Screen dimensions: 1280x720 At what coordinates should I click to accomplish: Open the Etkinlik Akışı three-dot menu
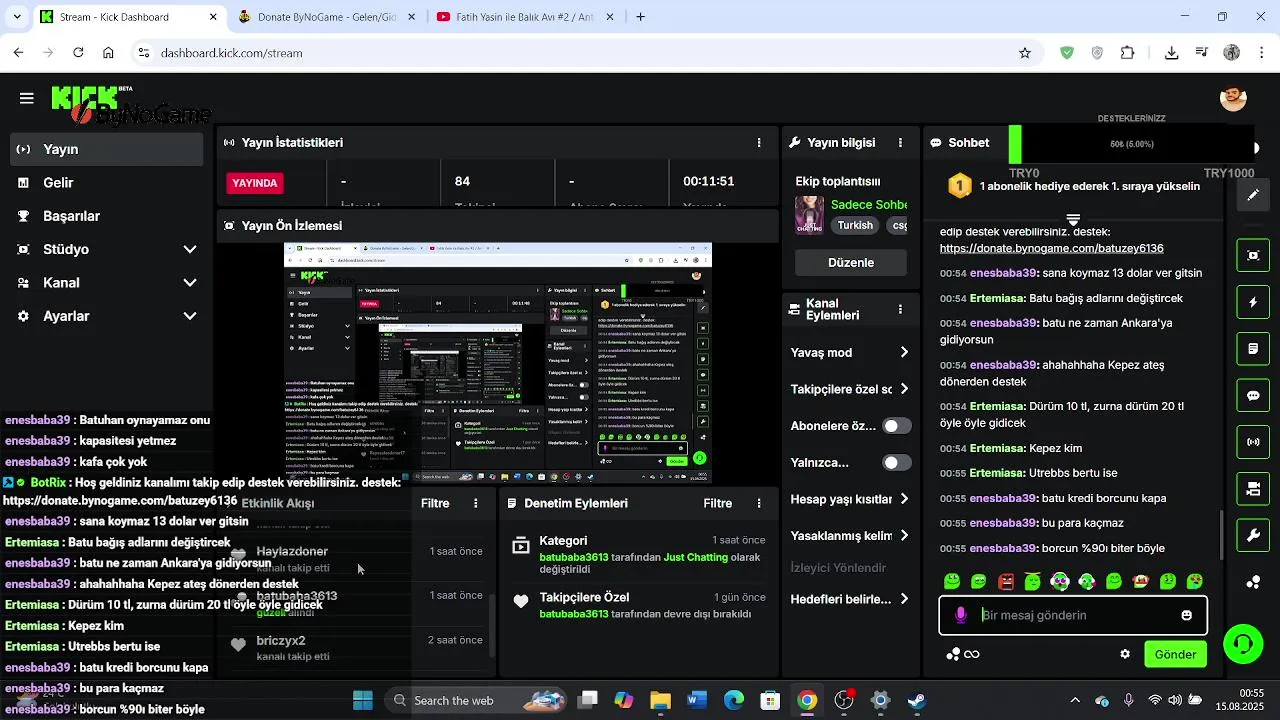[476, 503]
